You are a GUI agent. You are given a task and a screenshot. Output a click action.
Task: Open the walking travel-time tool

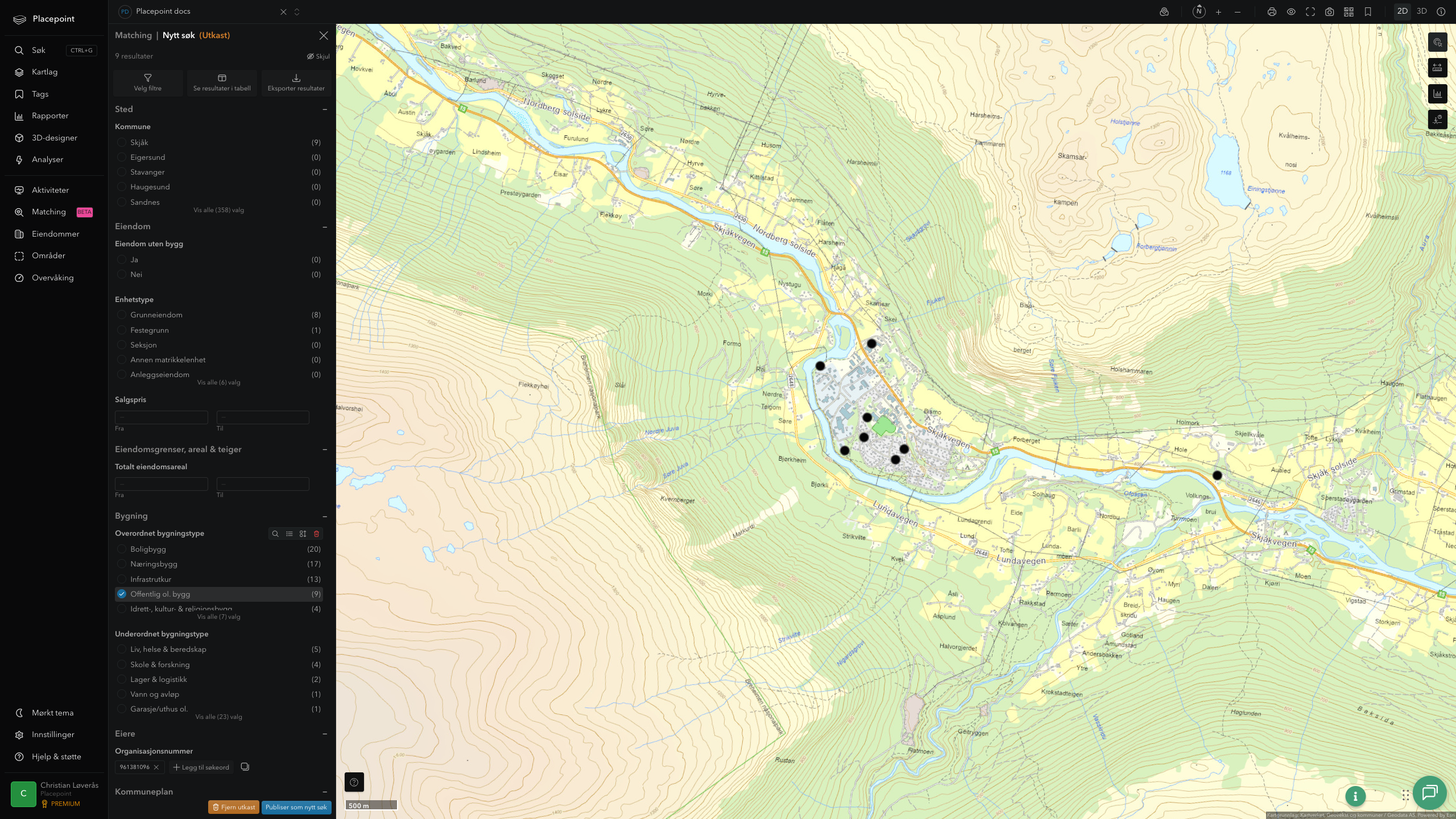point(1437,119)
